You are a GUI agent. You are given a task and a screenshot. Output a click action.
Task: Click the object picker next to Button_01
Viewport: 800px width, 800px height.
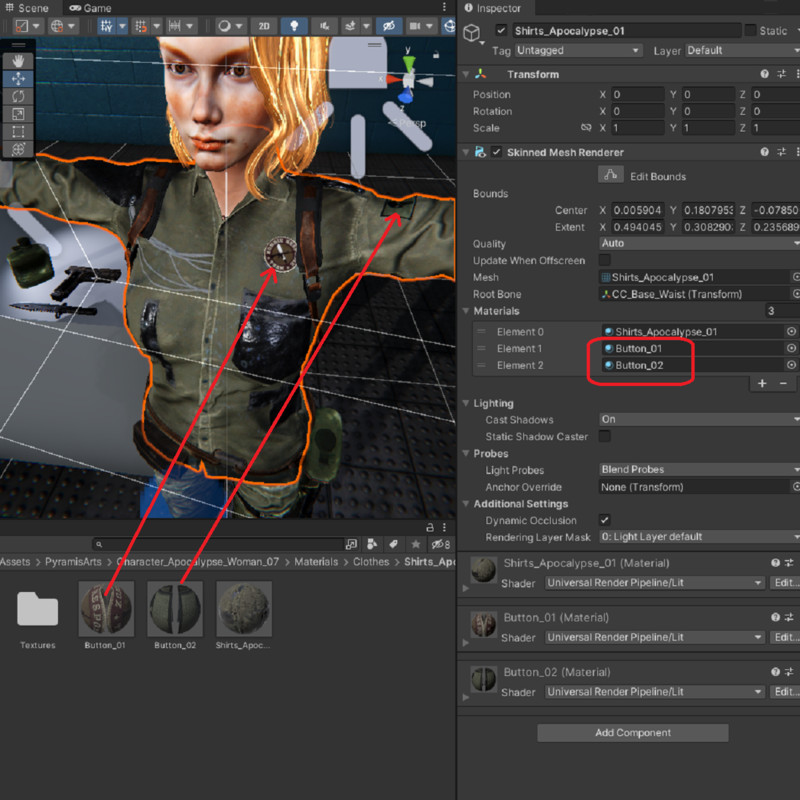791,349
